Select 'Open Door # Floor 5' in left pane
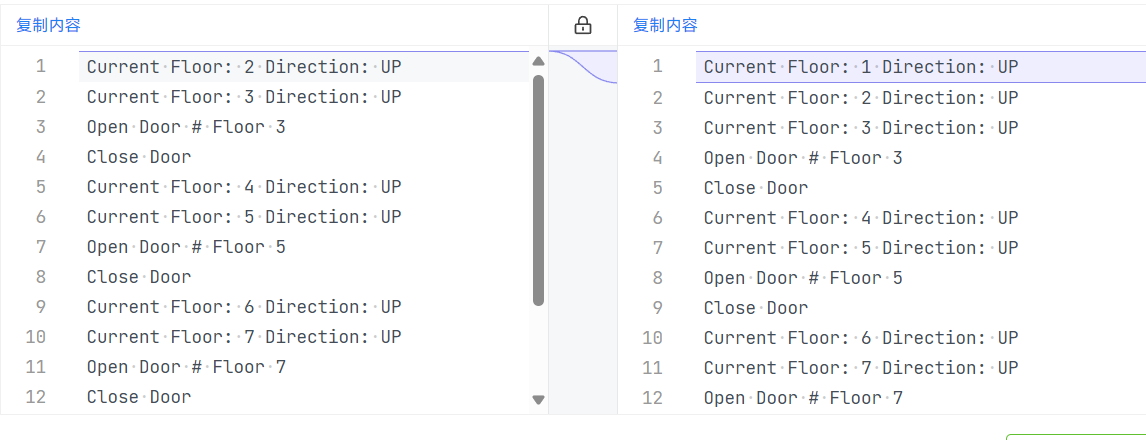Viewport: 1146px width, 440px height. (186, 247)
